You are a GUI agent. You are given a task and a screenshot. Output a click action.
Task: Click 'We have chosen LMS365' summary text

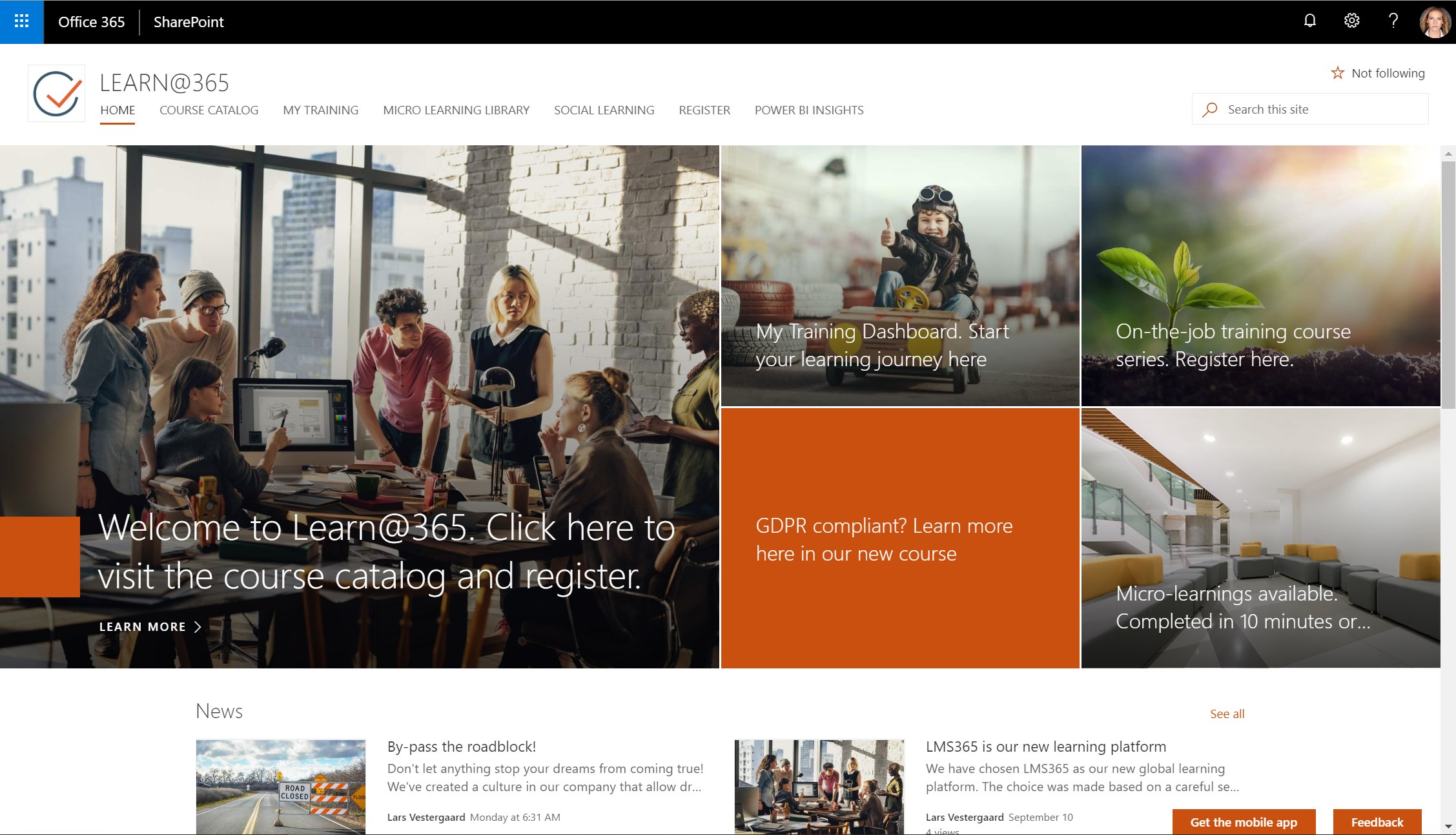[1083, 778]
